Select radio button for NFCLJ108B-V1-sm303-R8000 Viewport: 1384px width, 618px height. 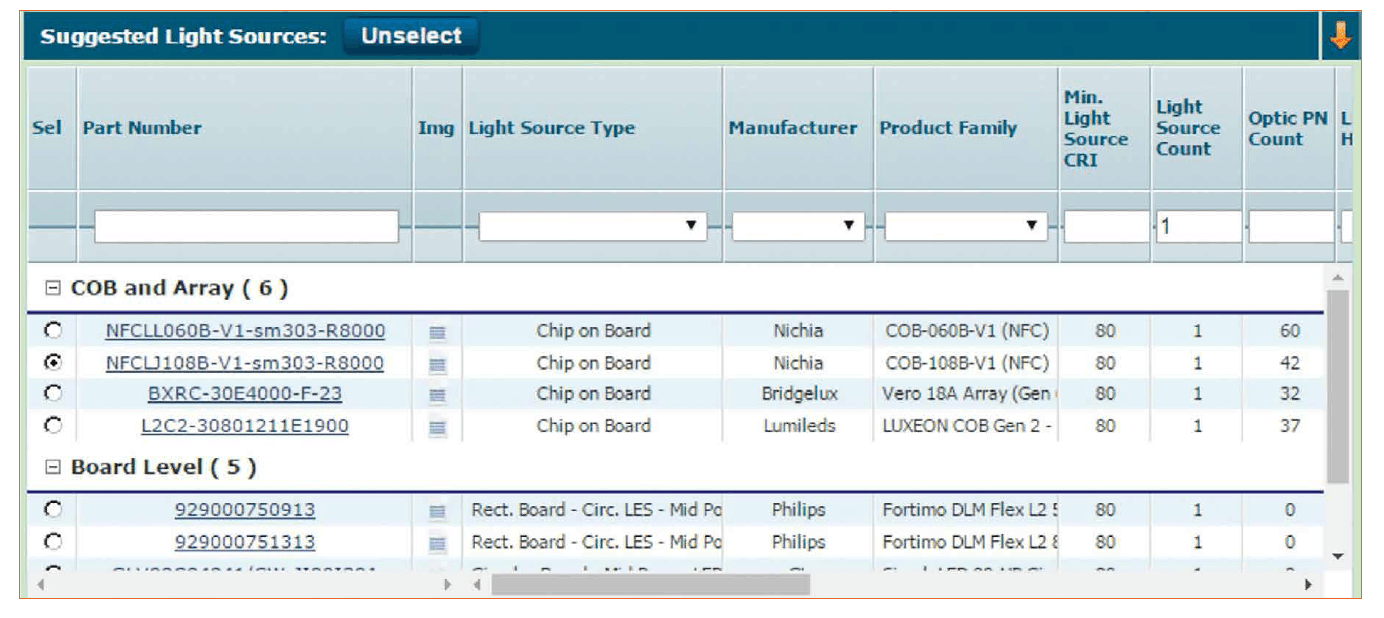click(52, 362)
